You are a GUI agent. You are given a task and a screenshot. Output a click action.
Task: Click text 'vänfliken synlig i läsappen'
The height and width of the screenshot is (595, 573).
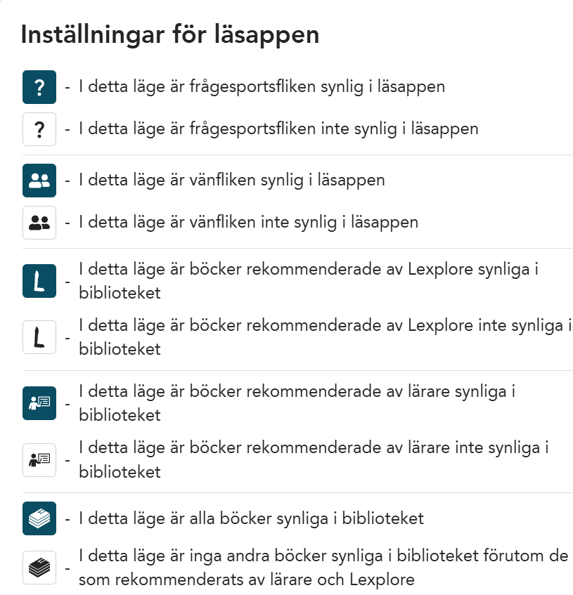(x=287, y=180)
